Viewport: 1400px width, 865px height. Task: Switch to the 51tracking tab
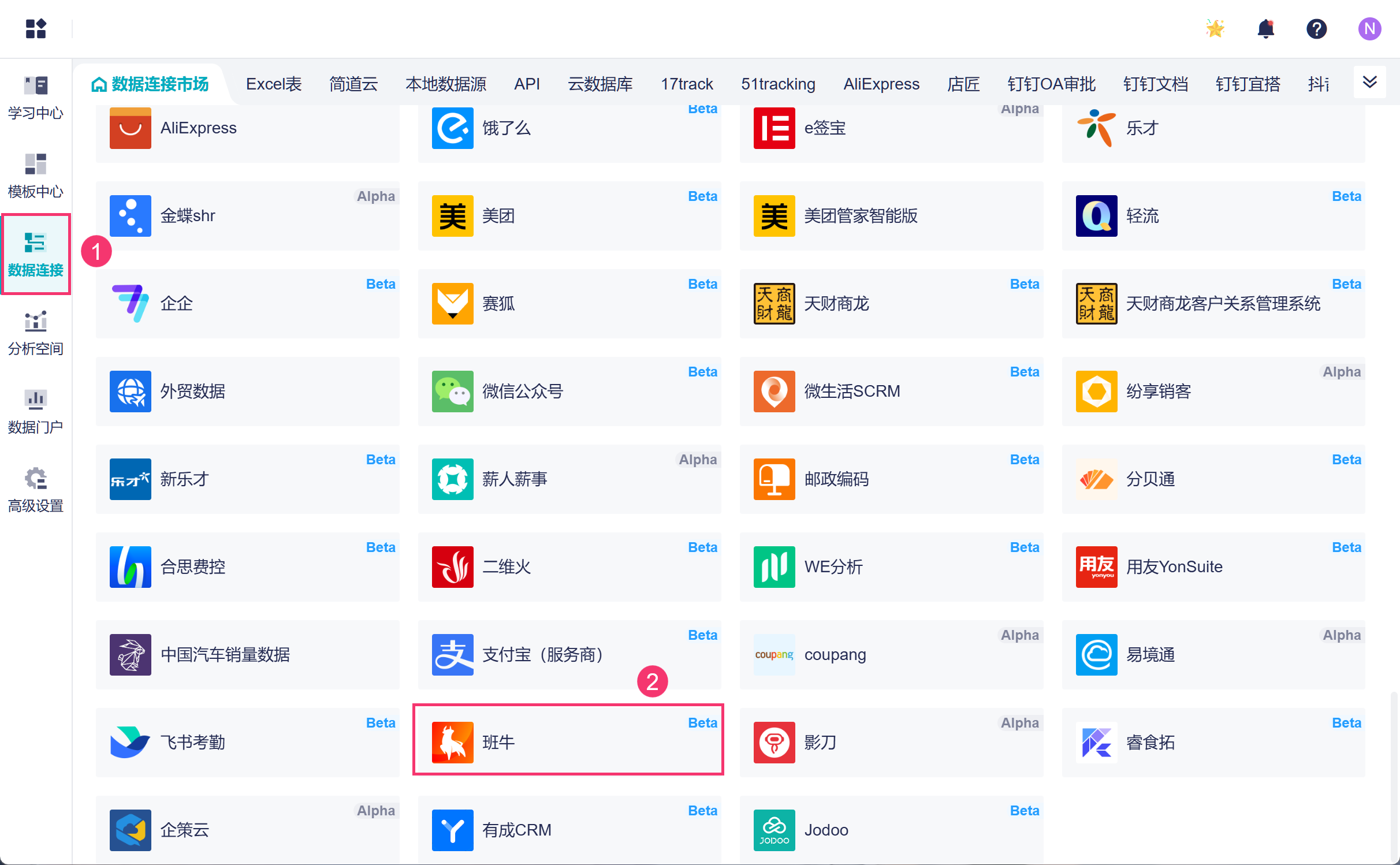click(778, 84)
